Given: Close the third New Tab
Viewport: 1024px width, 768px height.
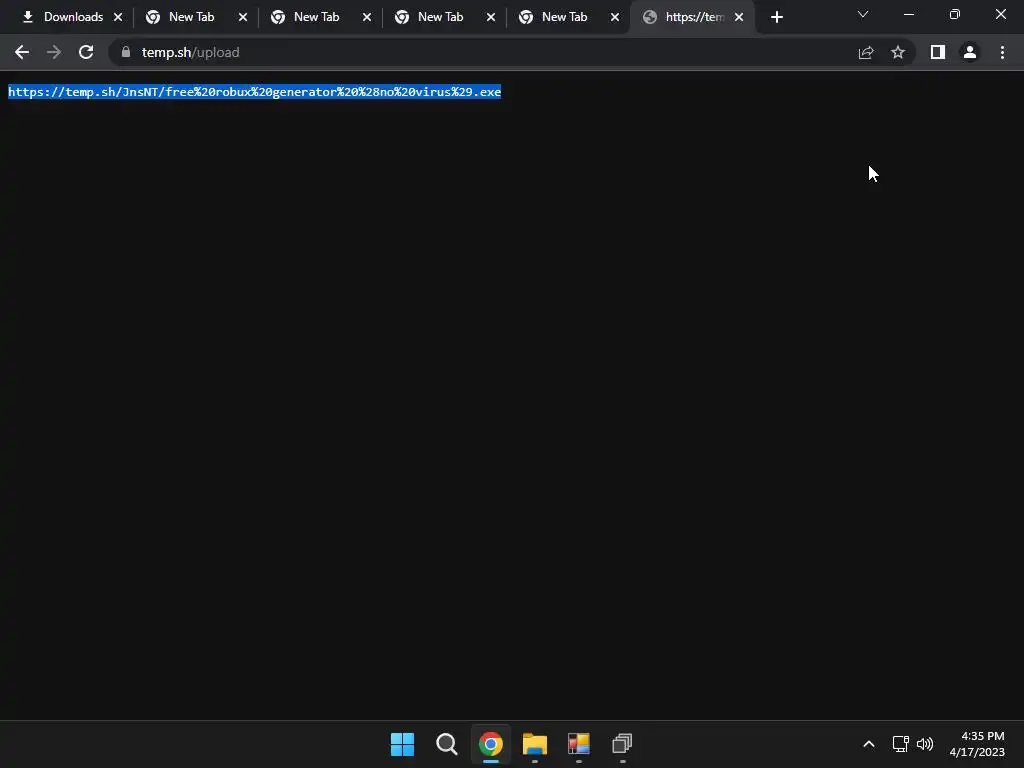Looking at the screenshot, I should point(490,17).
